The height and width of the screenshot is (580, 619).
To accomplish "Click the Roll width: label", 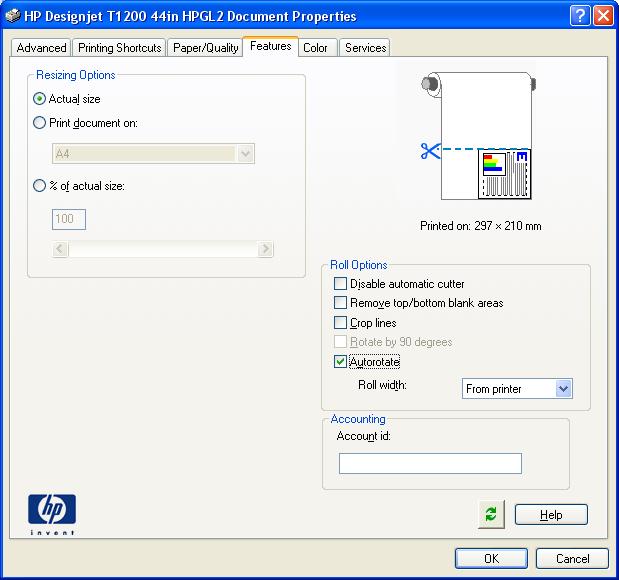I will pos(382,385).
